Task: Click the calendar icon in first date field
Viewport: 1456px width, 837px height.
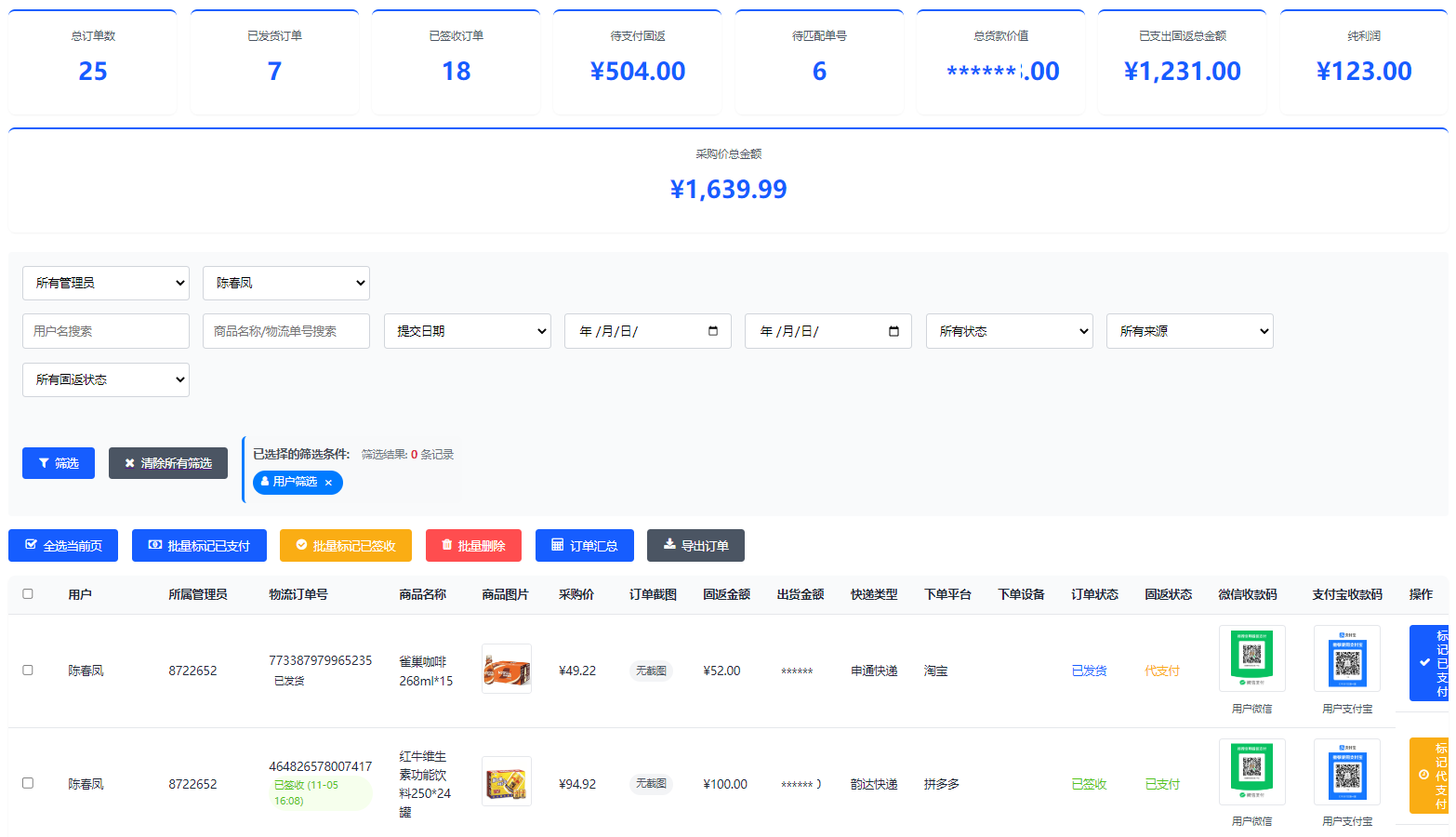Action: [x=713, y=331]
